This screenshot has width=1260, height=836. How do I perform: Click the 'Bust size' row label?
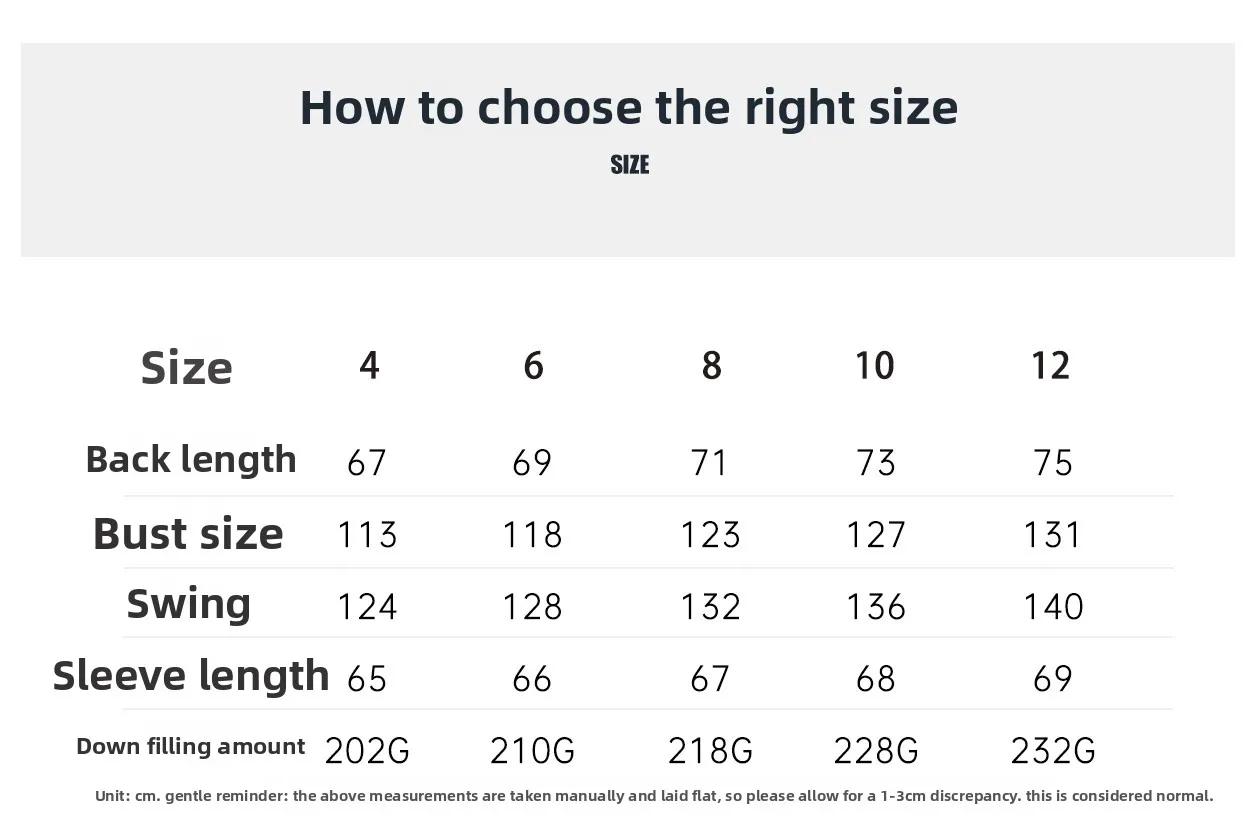(x=188, y=534)
